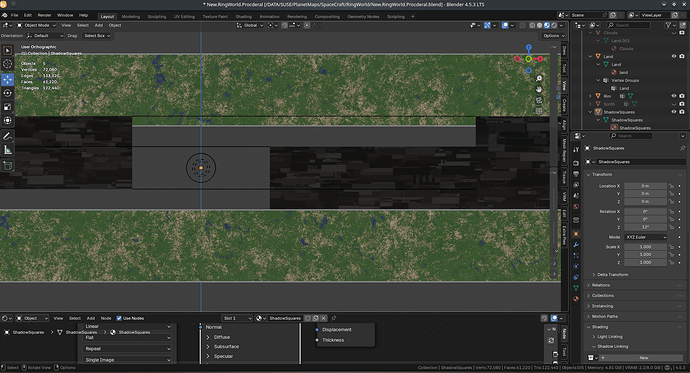
Task: Open the Object Data properties tab
Action: coord(576,288)
